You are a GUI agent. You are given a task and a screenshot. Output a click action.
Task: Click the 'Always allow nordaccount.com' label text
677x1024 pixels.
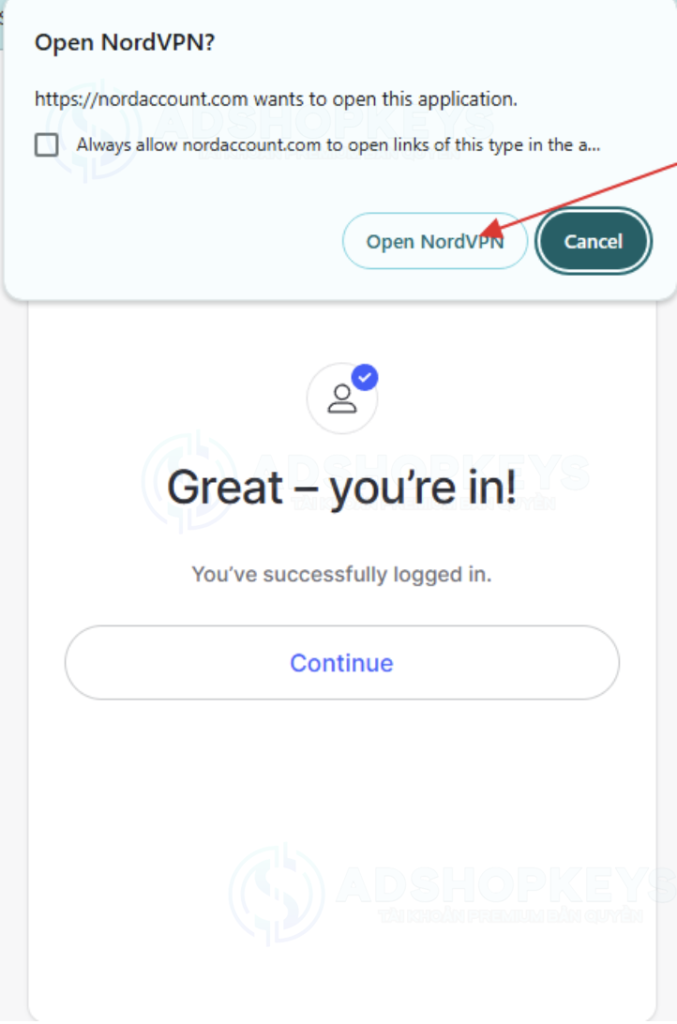(338, 144)
